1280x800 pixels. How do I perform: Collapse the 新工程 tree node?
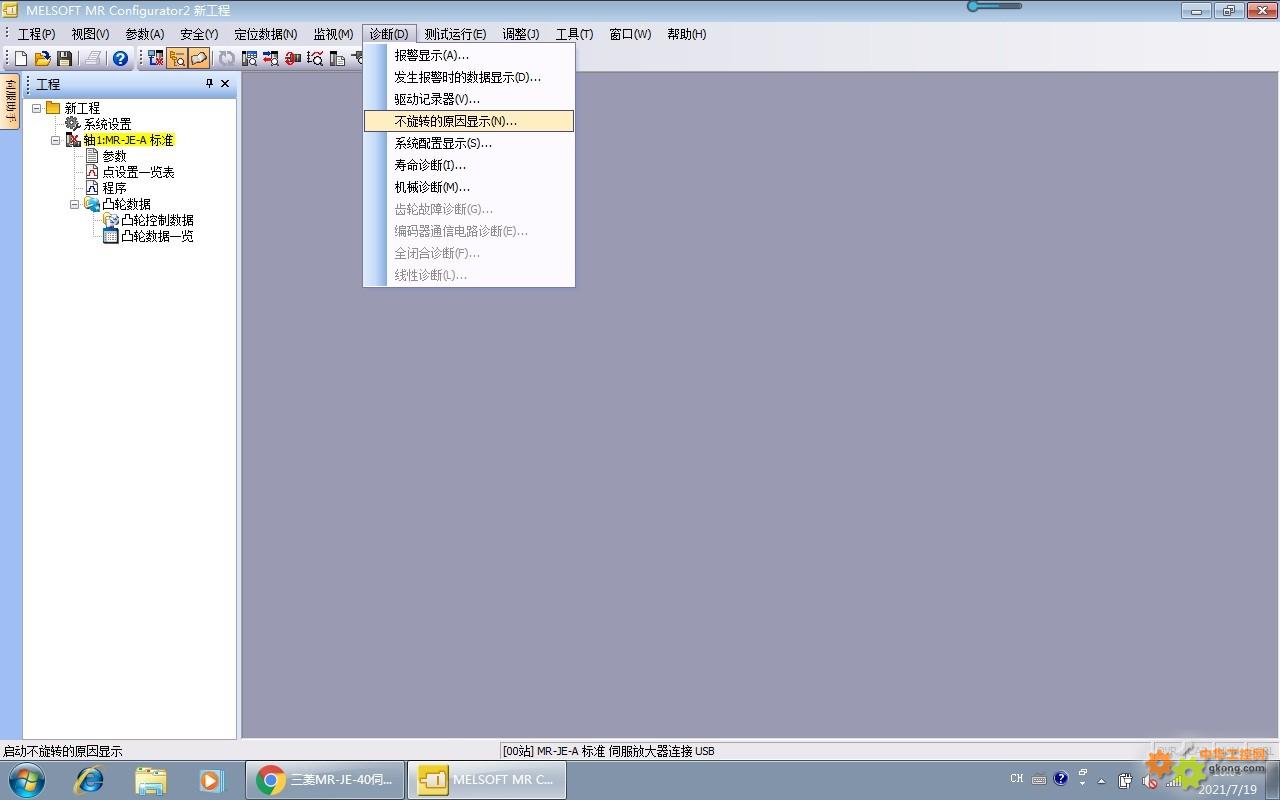[x=37, y=108]
